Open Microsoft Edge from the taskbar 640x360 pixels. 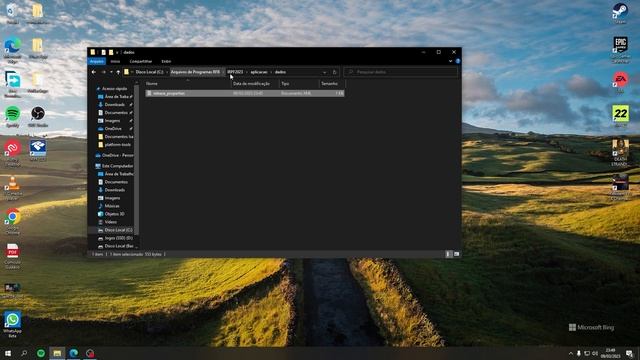pos(74,353)
